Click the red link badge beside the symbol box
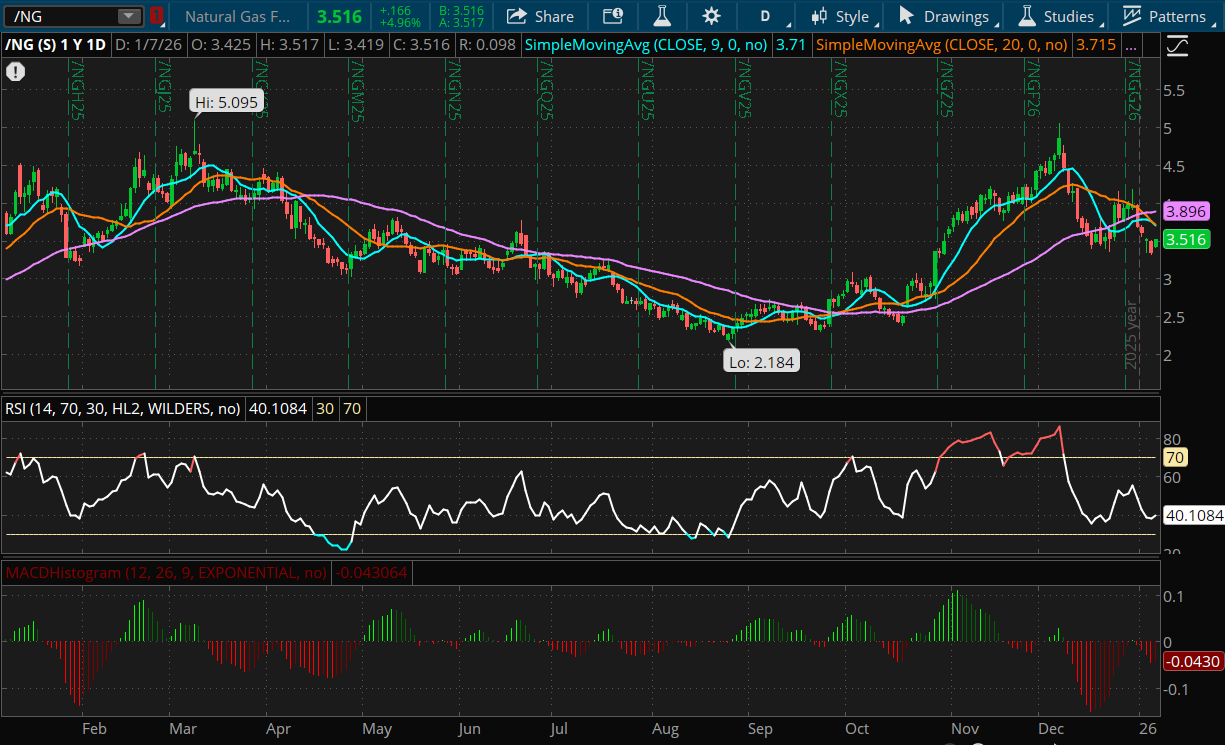Viewport: 1225px width, 745px height. pyautogui.click(x=157, y=16)
